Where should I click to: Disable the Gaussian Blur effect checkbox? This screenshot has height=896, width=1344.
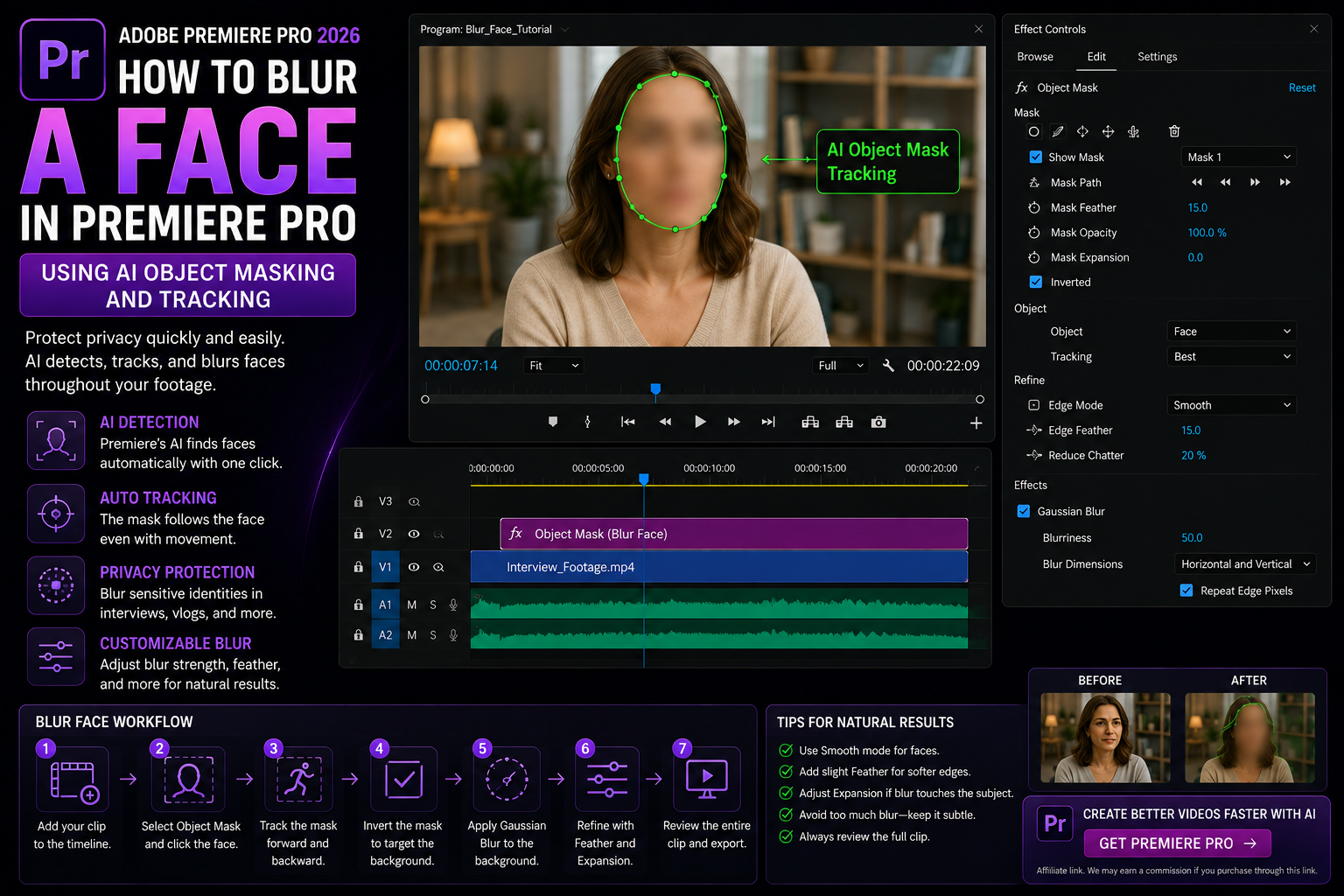coord(1024,511)
